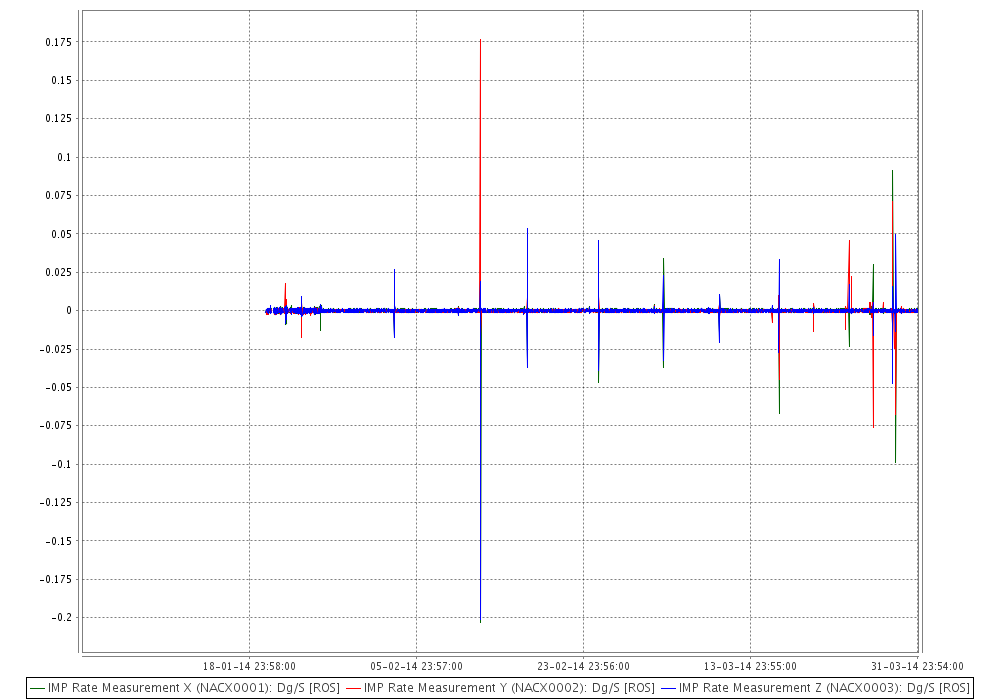Click the green line swatch in the legend
Image resolution: width=1000 pixels, height=700 pixels.
tap(38, 689)
